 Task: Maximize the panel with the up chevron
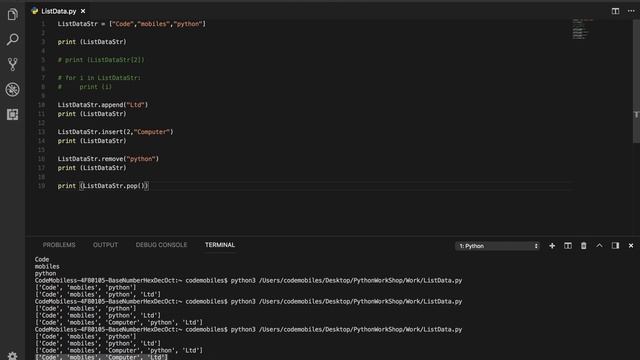[599, 246]
